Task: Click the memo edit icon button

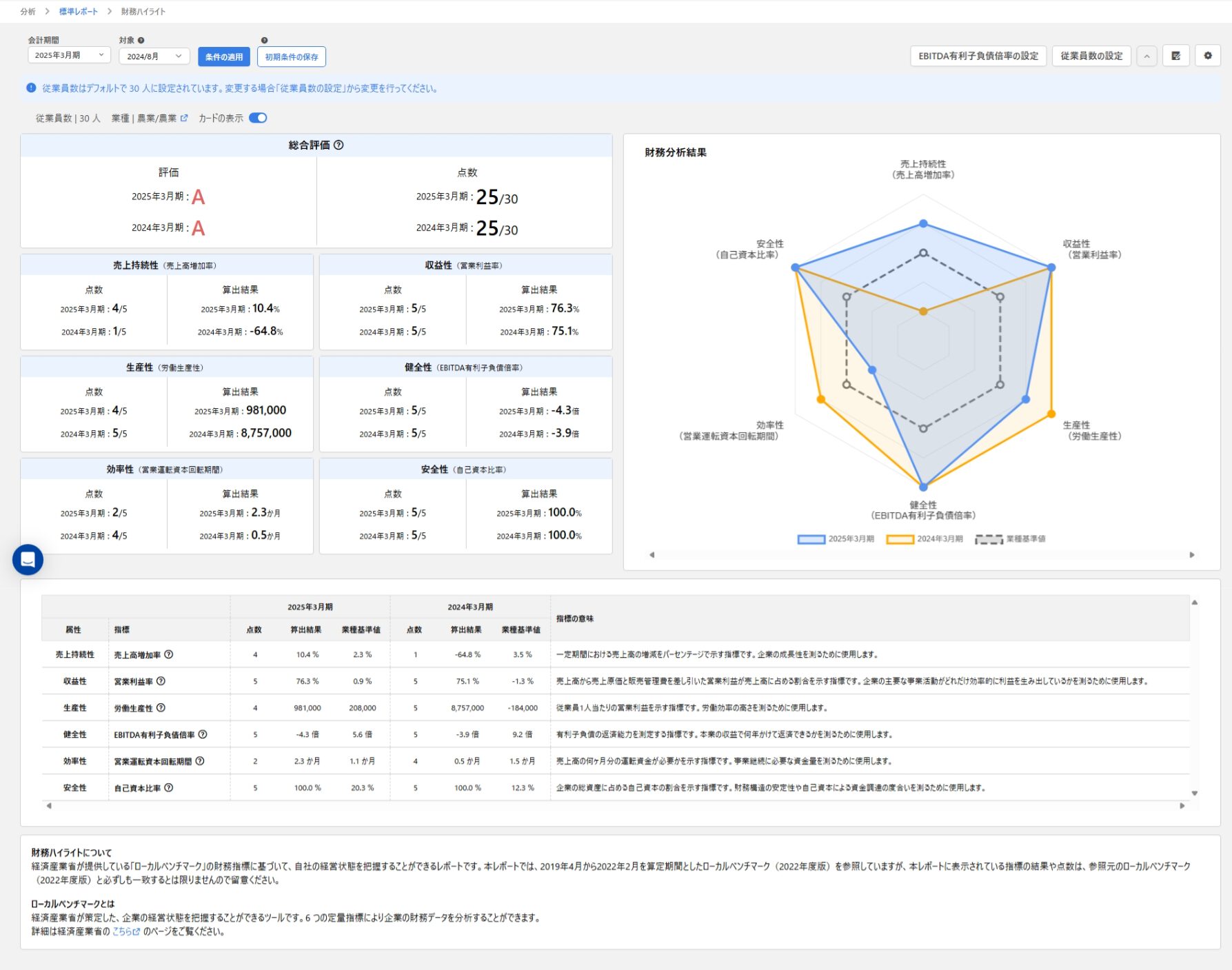Action: (x=1175, y=56)
